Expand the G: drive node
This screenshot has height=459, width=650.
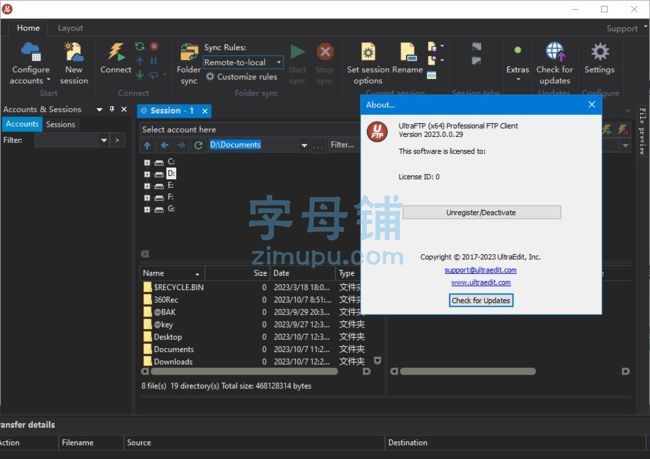(147, 210)
